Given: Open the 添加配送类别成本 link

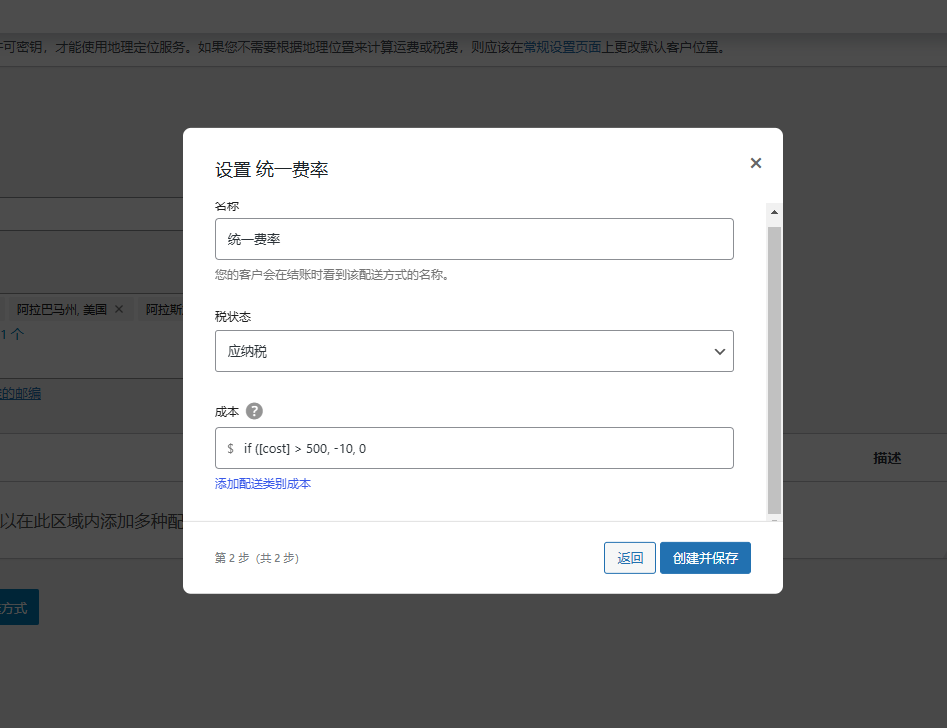Looking at the screenshot, I should [264, 483].
